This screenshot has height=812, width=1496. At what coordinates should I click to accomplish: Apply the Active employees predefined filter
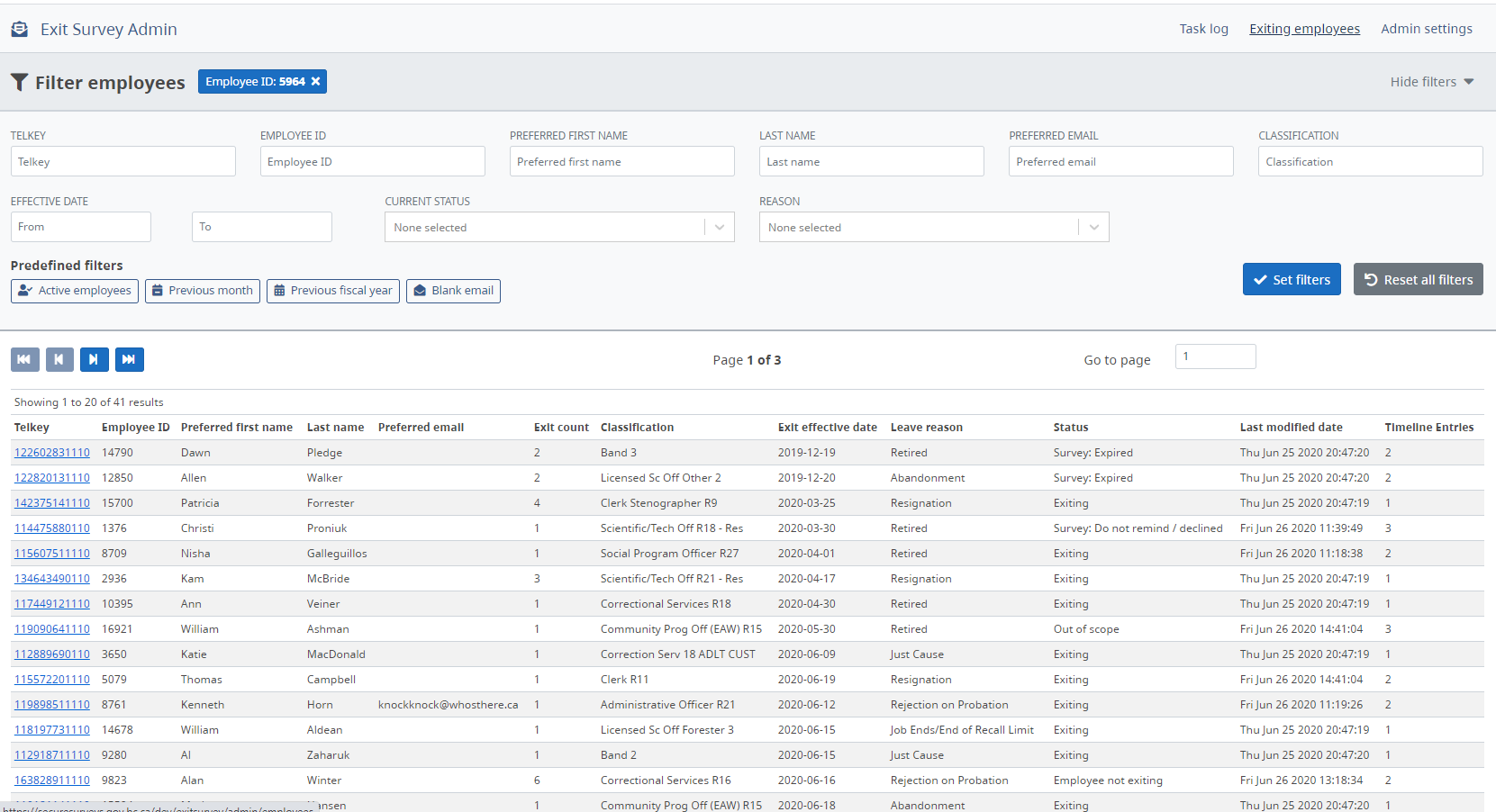click(74, 291)
